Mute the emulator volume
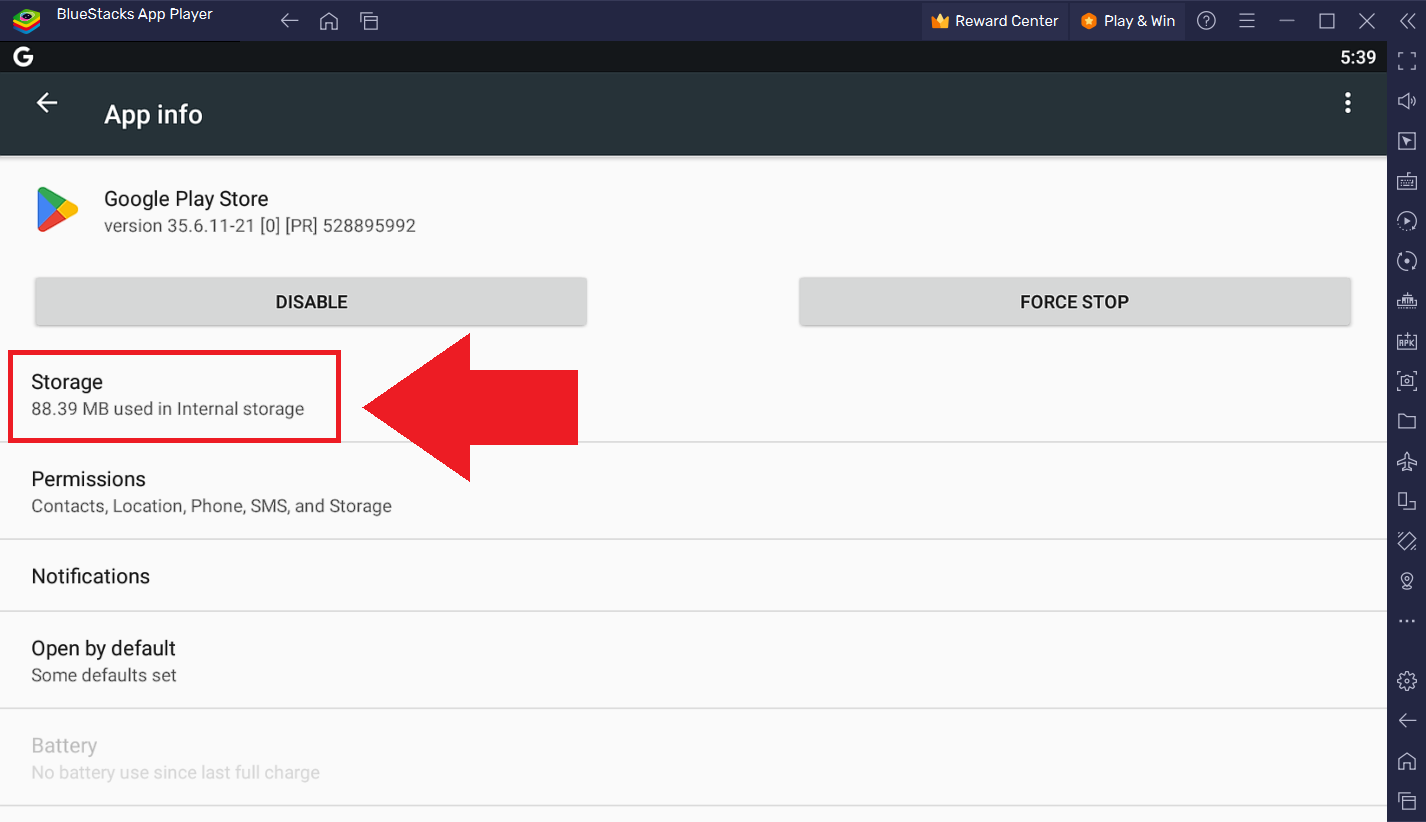Viewport: 1426px width, 822px height. 1406,101
